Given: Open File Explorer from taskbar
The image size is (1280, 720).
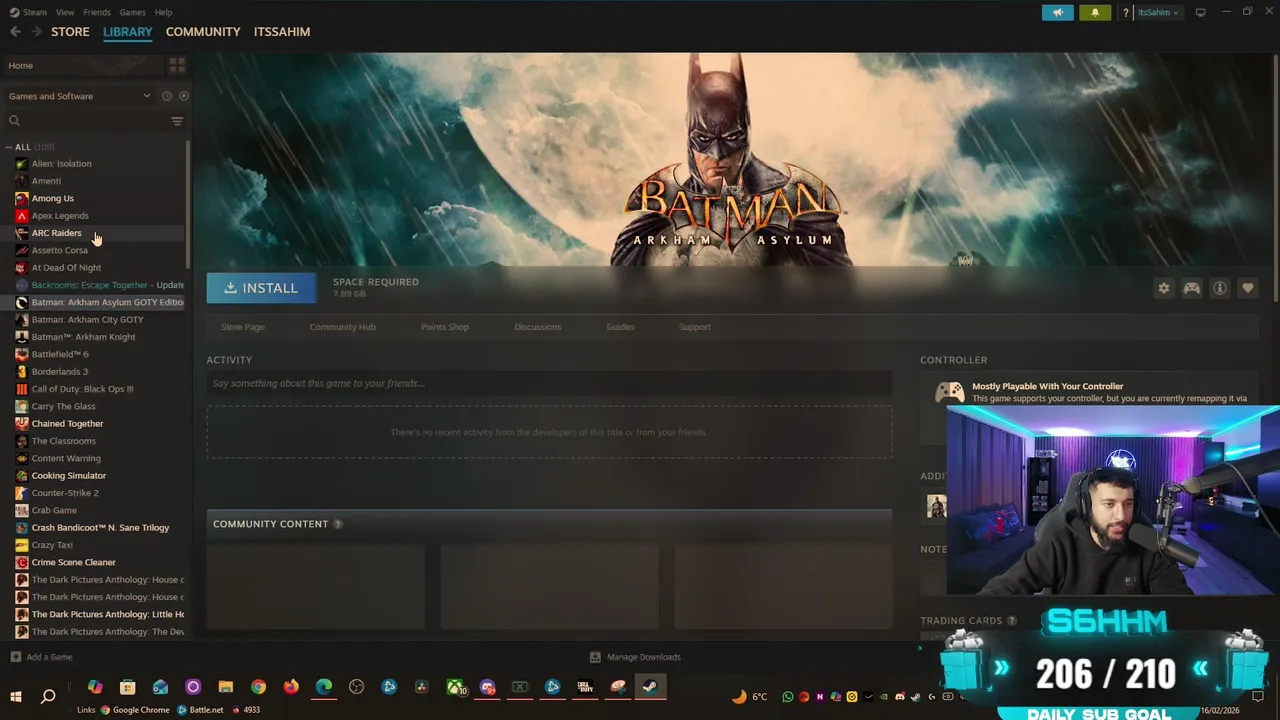Looking at the screenshot, I should [x=226, y=687].
